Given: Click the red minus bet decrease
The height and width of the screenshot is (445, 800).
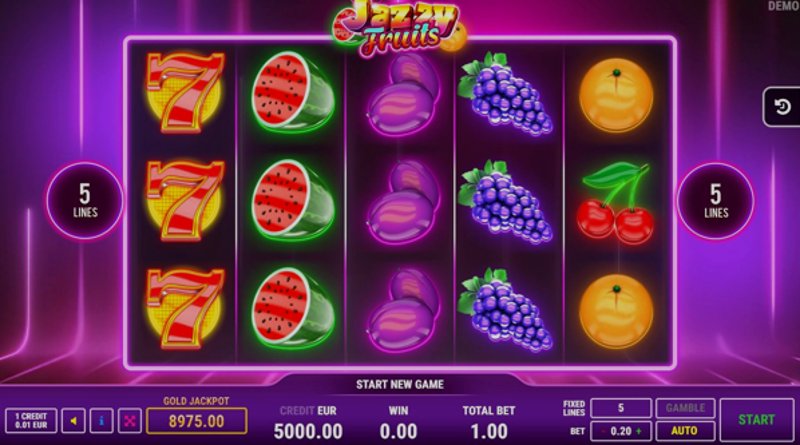Looking at the screenshot, I should (x=604, y=431).
